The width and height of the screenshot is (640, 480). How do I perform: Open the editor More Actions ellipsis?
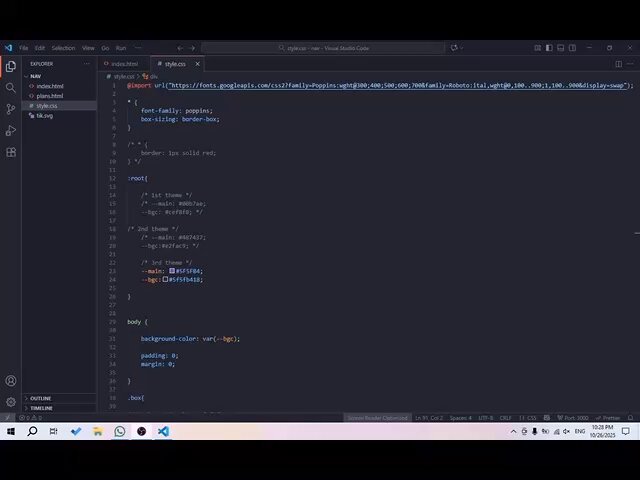(630, 64)
